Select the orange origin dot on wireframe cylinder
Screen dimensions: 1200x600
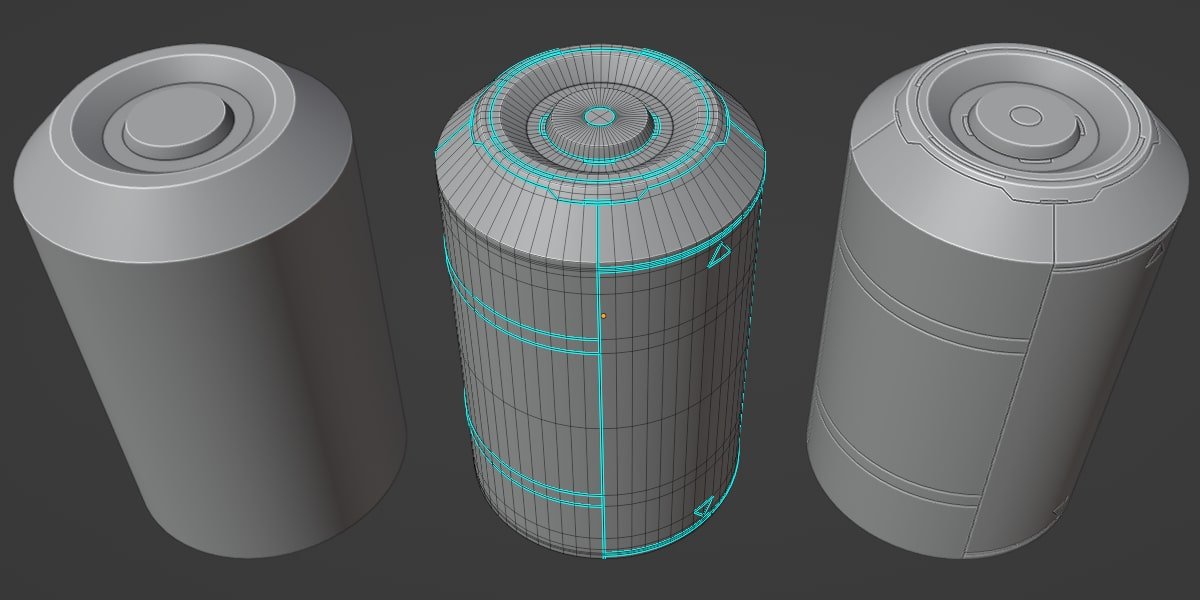click(x=603, y=316)
